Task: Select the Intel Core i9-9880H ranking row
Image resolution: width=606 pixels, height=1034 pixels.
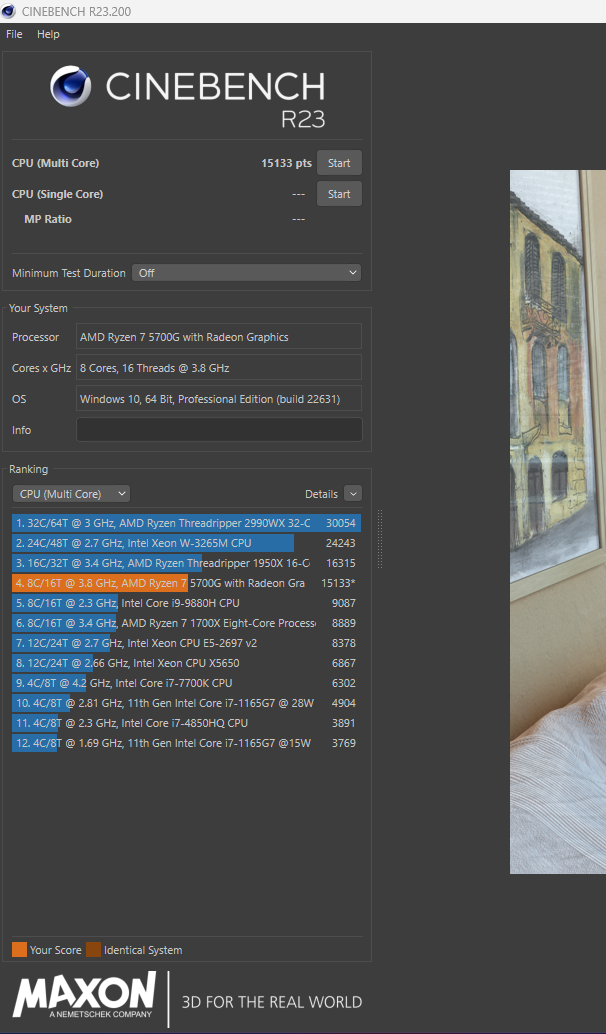Action: pos(187,603)
